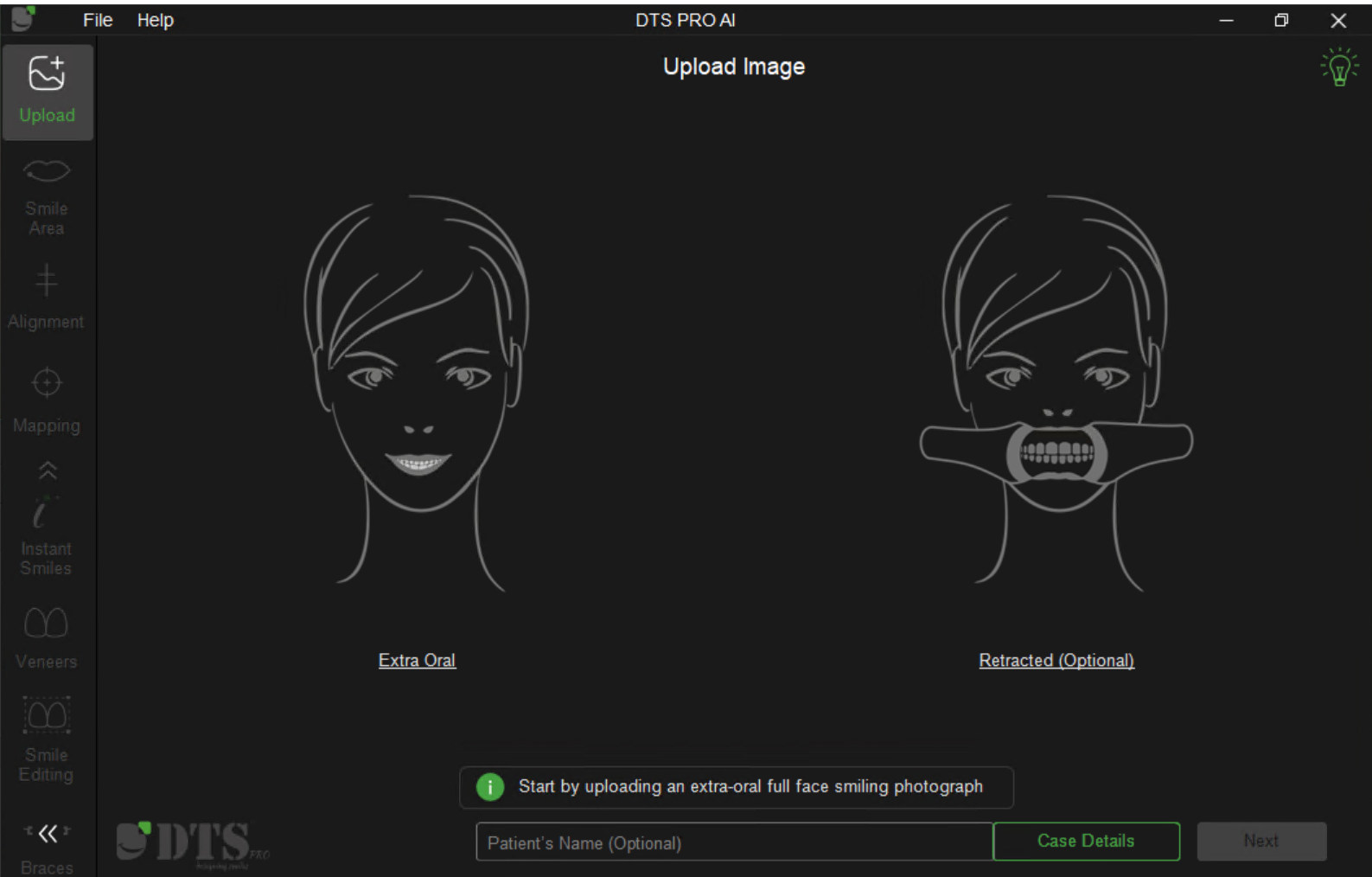This screenshot has height=877, width=1372.
Task: Open the Case Details button
Action: point(1086,841)
